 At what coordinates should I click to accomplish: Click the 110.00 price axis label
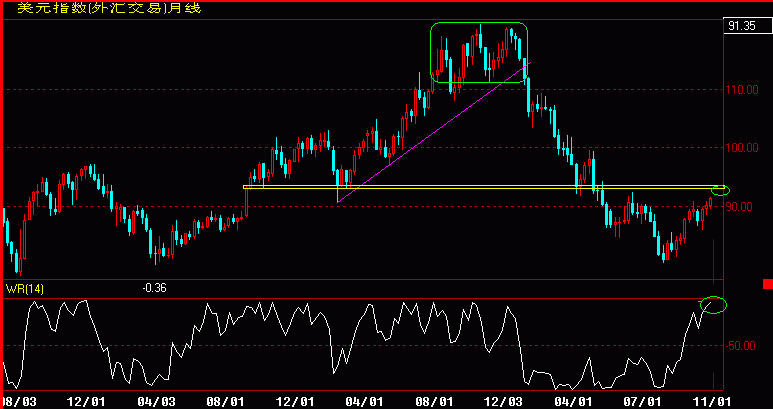click(742, 90)
